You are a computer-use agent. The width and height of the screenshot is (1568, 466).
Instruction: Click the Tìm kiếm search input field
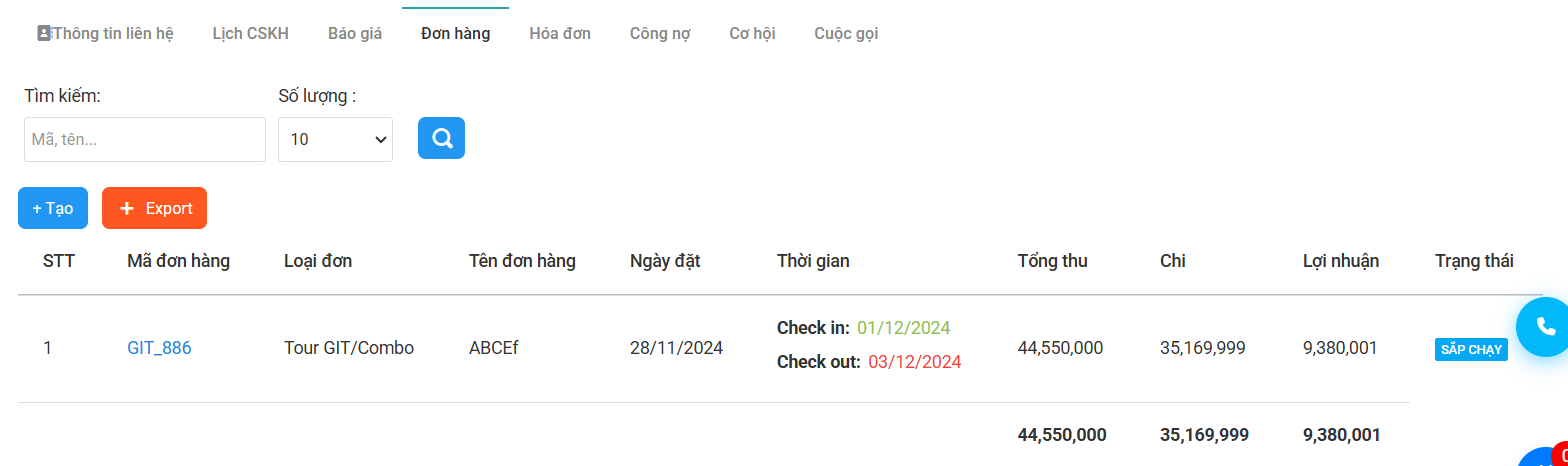145,139
